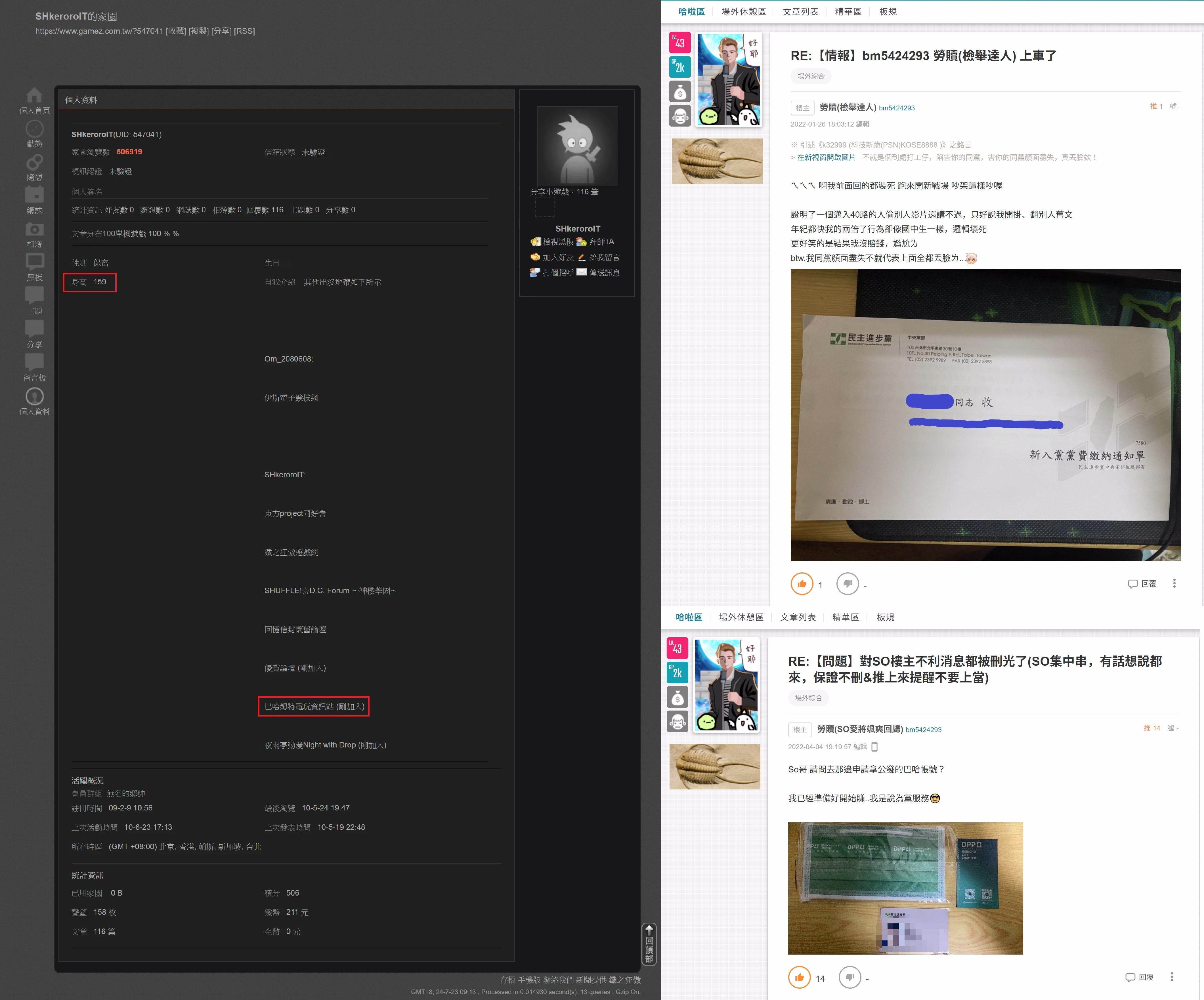Screen dimensions: 1204x1000
Task: Click thumbs-up icon on top post
Action: (802, 584)
